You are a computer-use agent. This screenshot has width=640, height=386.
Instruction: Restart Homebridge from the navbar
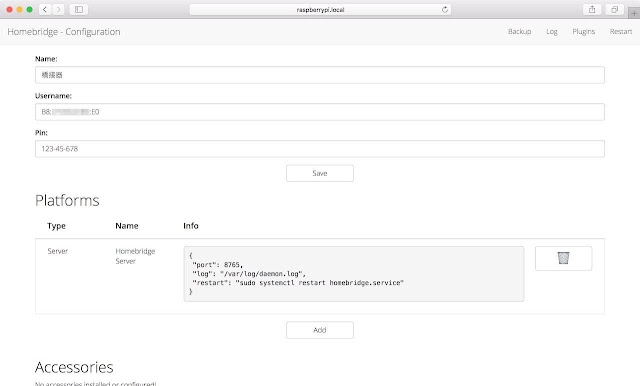coord(620,31)
